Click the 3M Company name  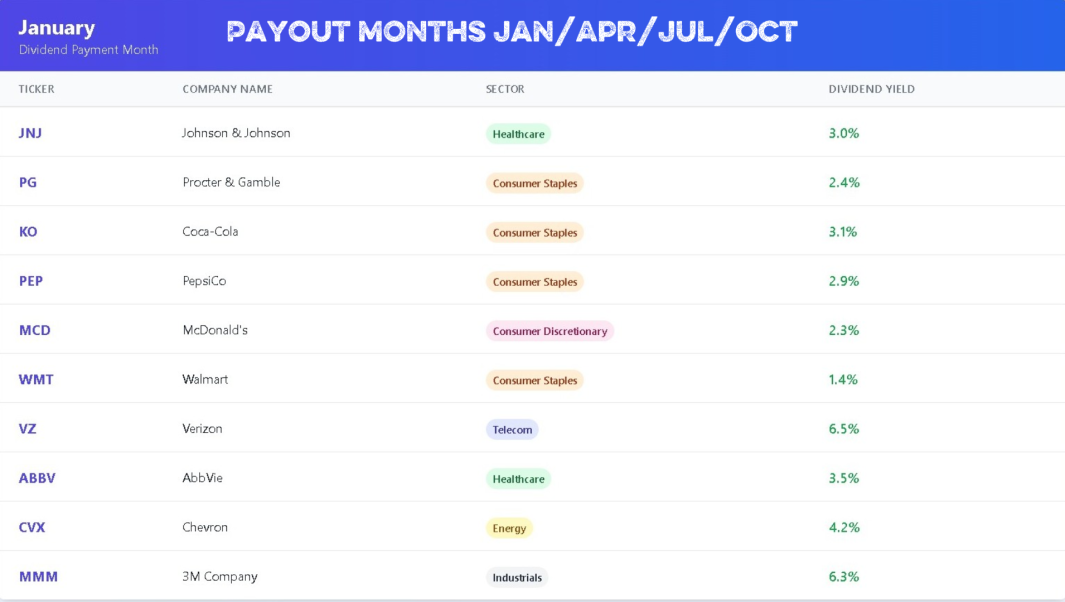point(219,576)
